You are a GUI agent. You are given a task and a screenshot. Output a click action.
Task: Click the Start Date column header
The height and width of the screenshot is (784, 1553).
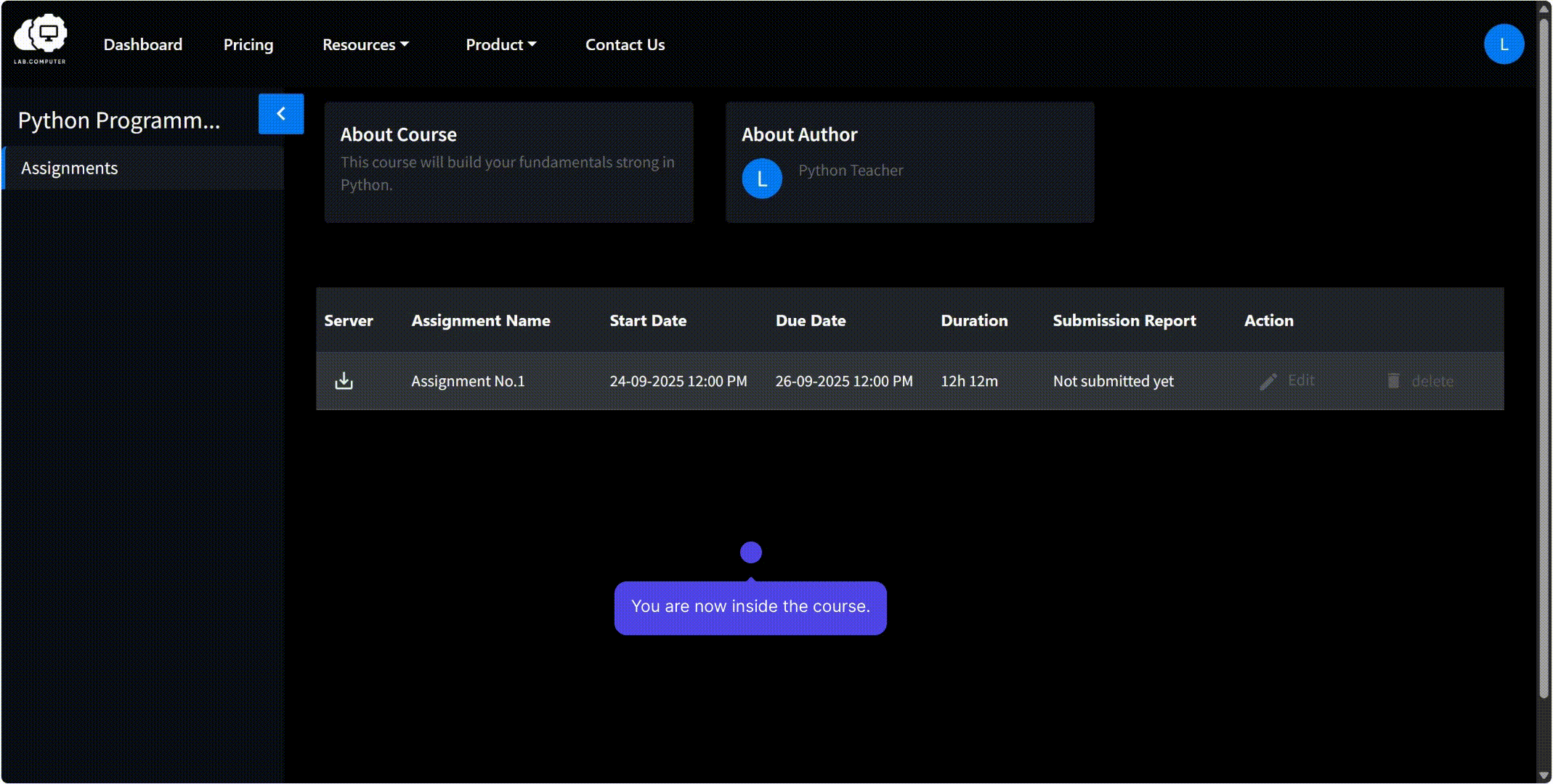pos(648,321)
